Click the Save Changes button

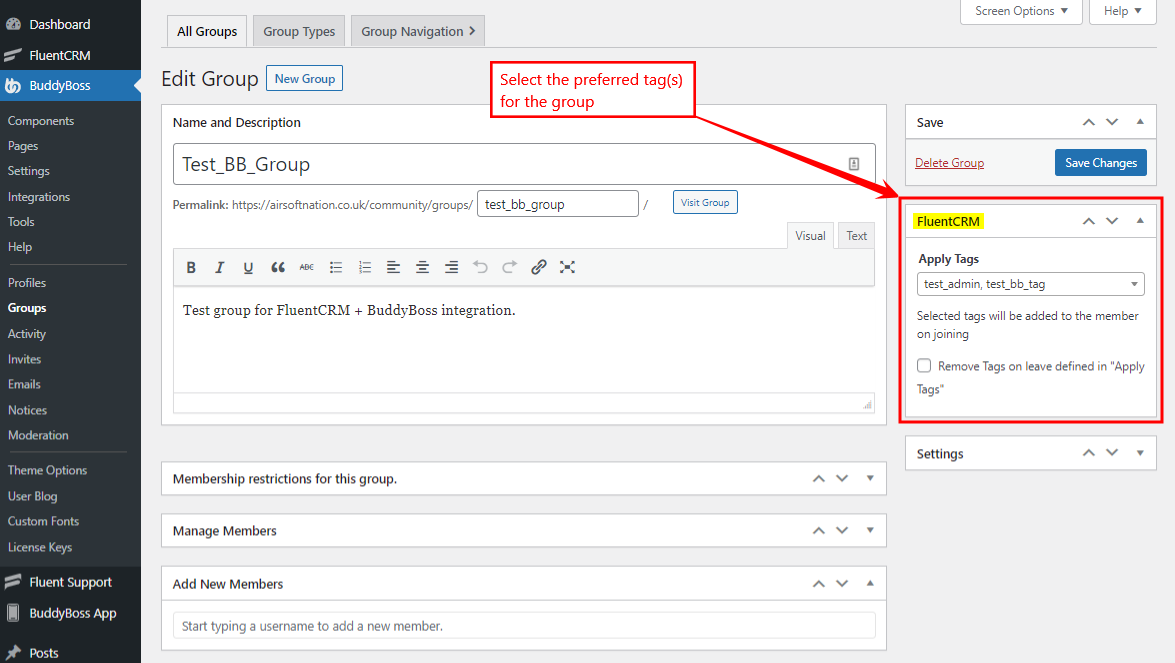pos(1100,162)
